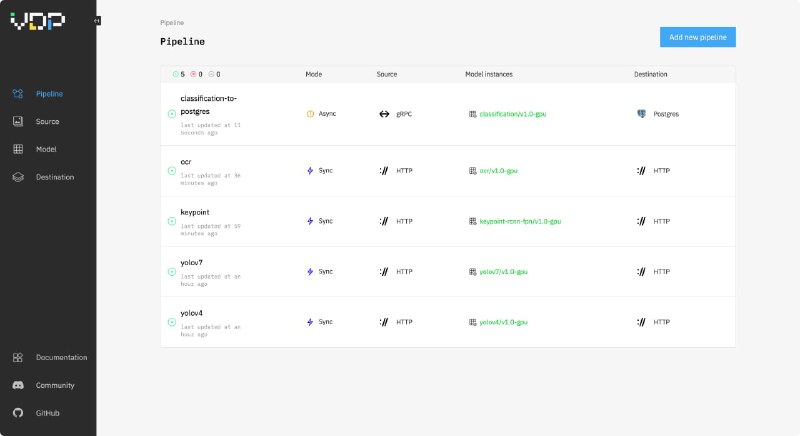The width and height of the screenshot is (800, 436).
Task: Click the Postgres destination icon
Action: pyautogui.click(x=641, y=114)
